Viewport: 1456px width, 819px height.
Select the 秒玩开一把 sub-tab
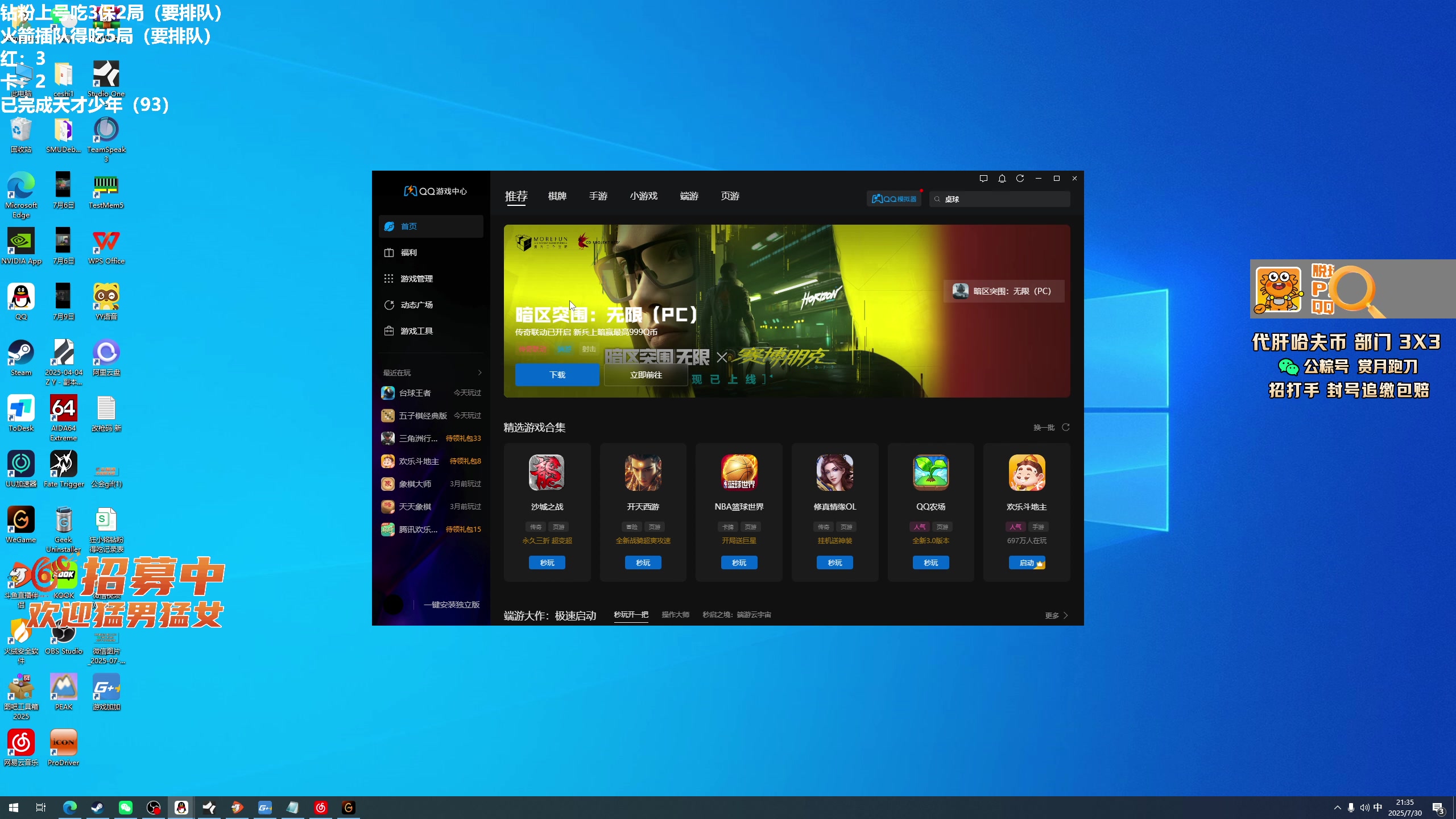(631, 615)
